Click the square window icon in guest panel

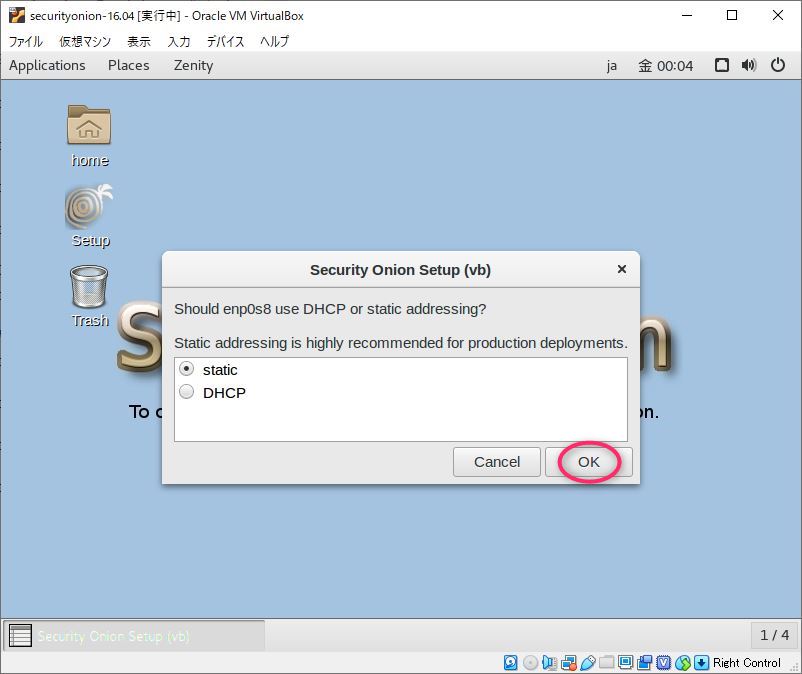pos(722,65)
